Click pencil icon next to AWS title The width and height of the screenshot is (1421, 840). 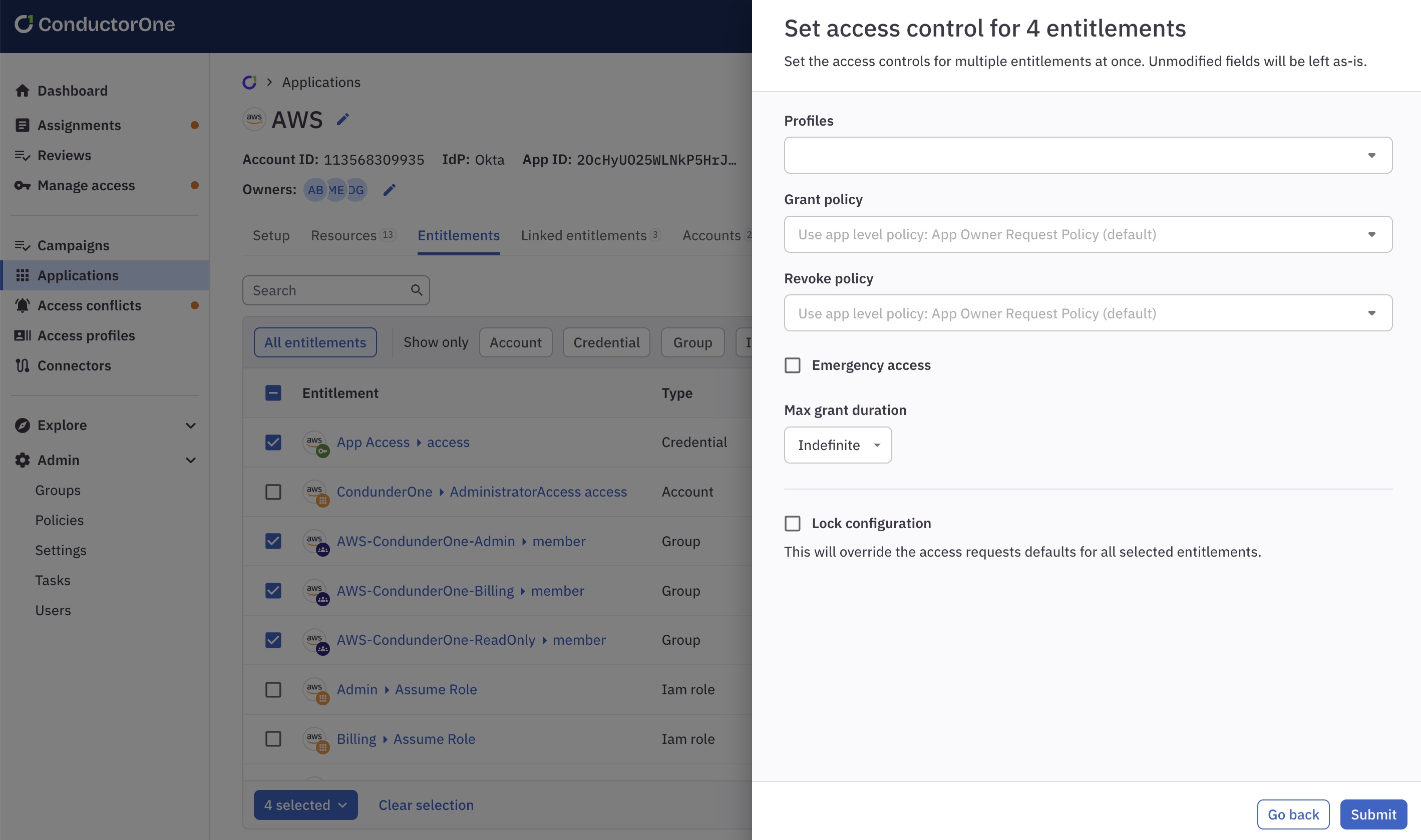(x=342, y=120)
